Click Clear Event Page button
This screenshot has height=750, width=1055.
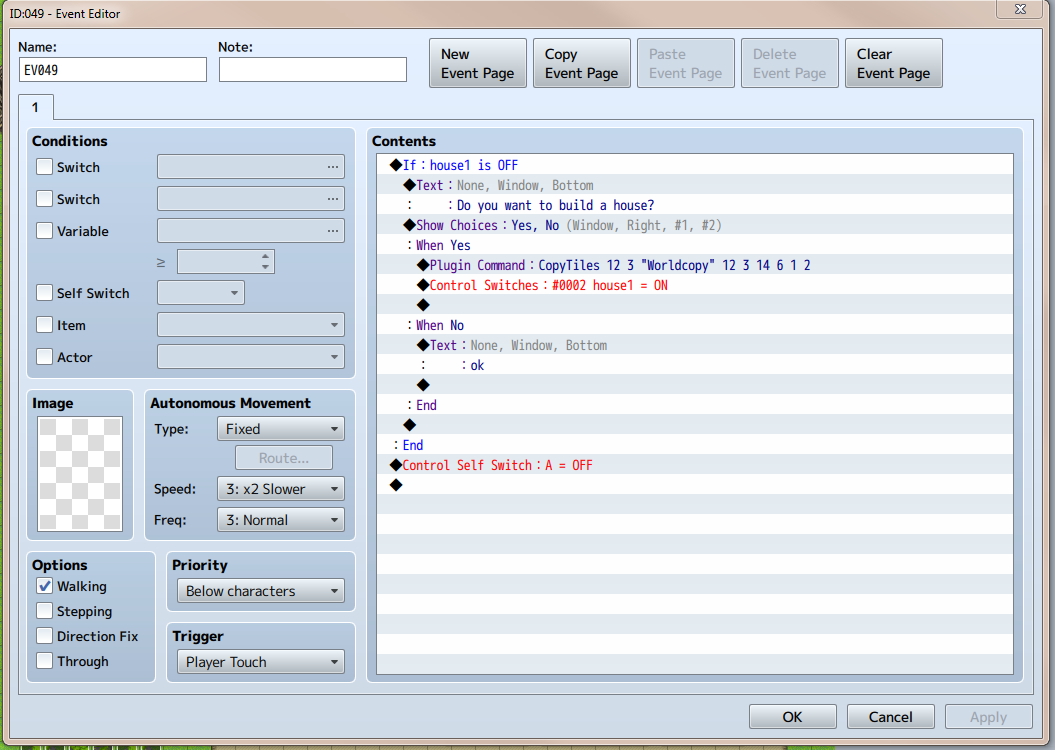[894, 63]
